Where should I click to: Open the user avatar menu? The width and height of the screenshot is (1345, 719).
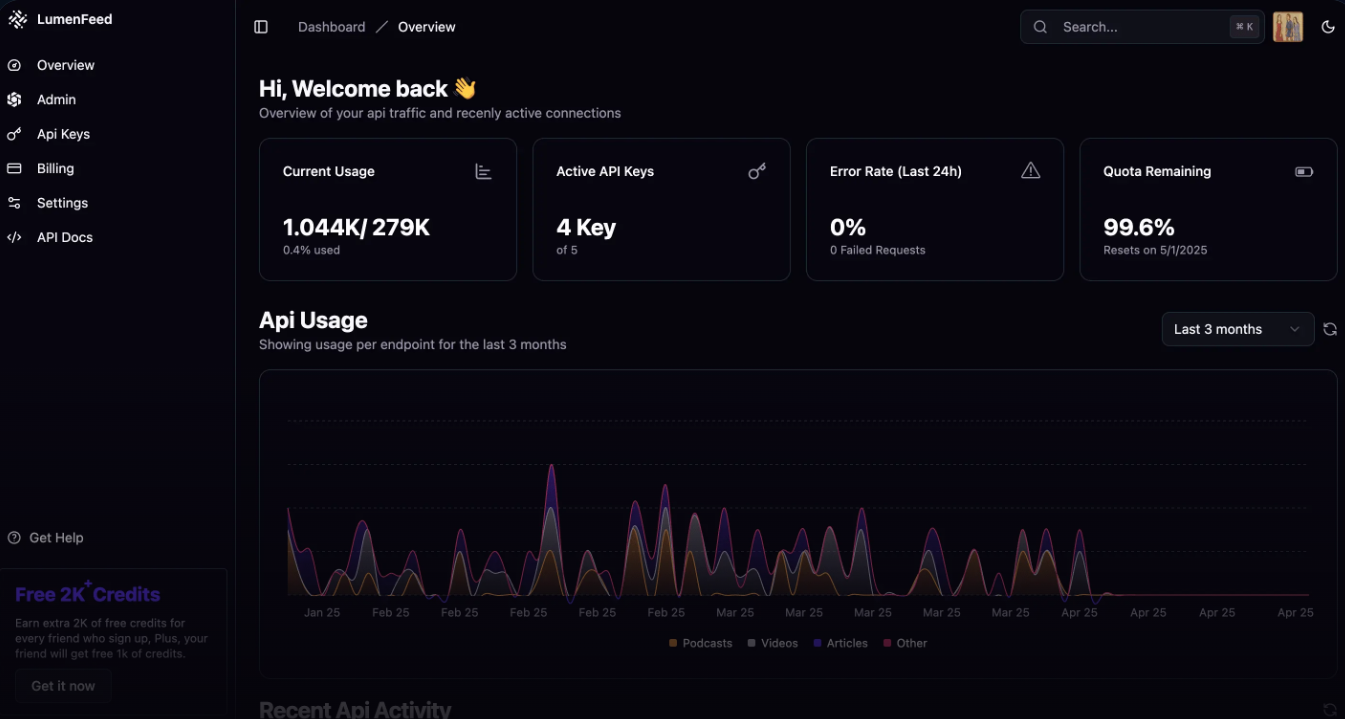click(1288, 27)
